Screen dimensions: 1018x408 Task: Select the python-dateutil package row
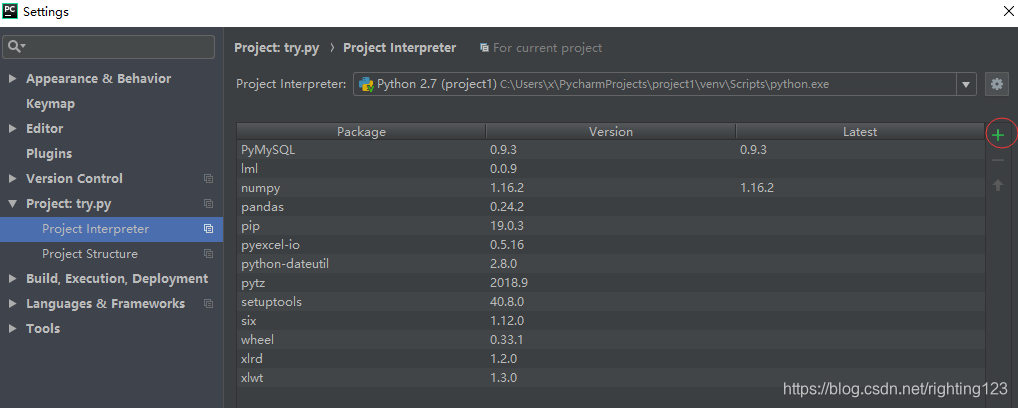610,264
